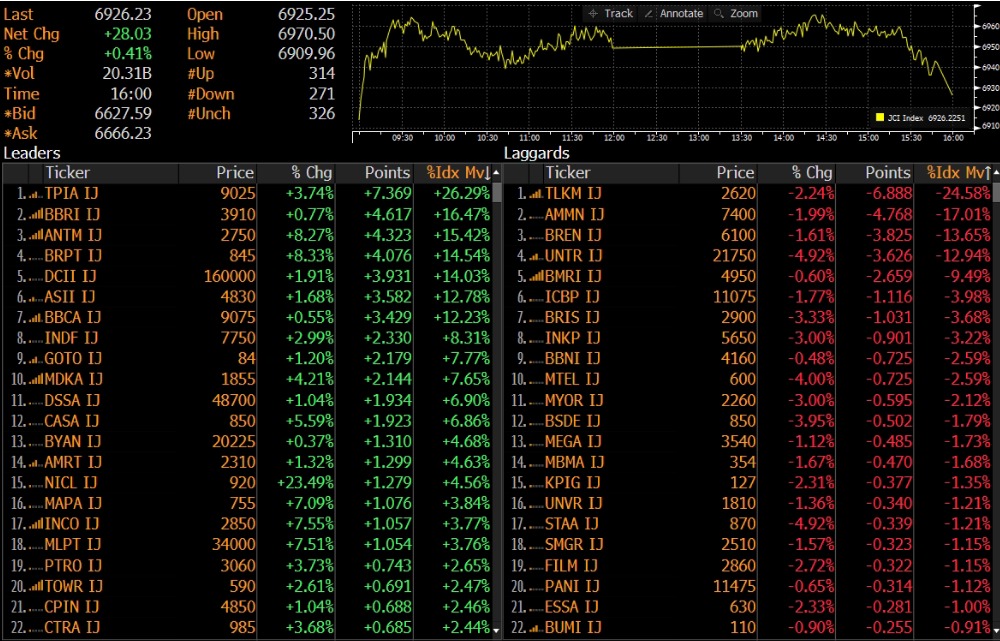Click the #Unch count 326
Viewport: 1000px width, 641px height.
pyautogui.click(x=322, y=114)
